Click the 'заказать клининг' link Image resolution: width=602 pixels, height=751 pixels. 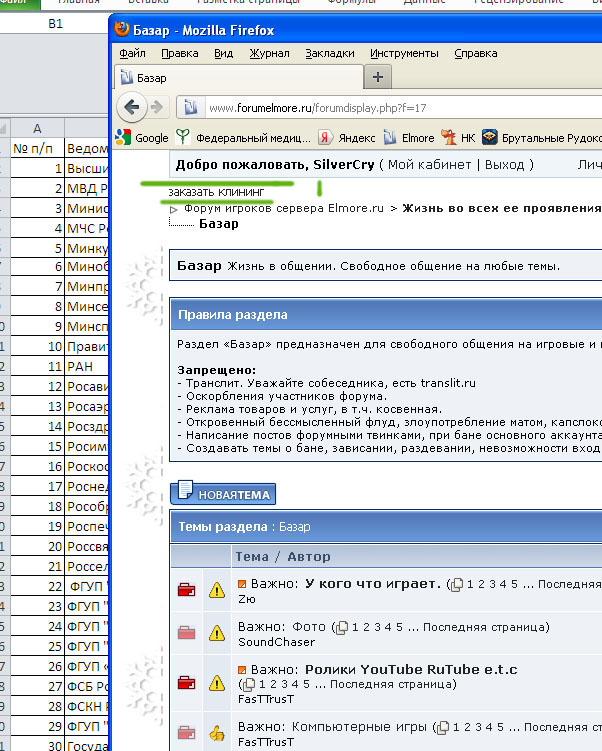216,192
